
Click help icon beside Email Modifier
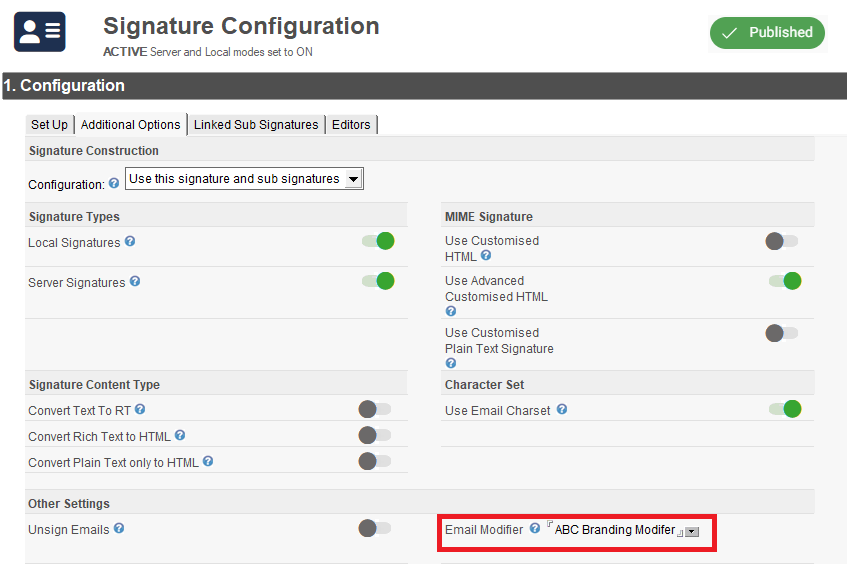pyautogui.click(x=535, y=528)
